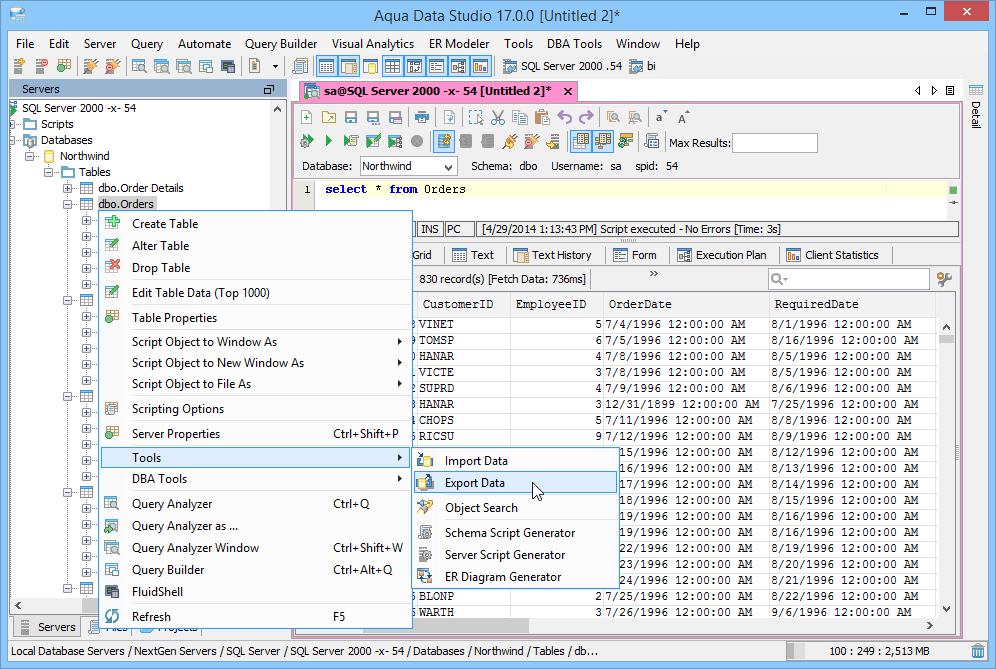
Task: Click the Connect plug icon in editor toolbar
Action: (509, 141)
